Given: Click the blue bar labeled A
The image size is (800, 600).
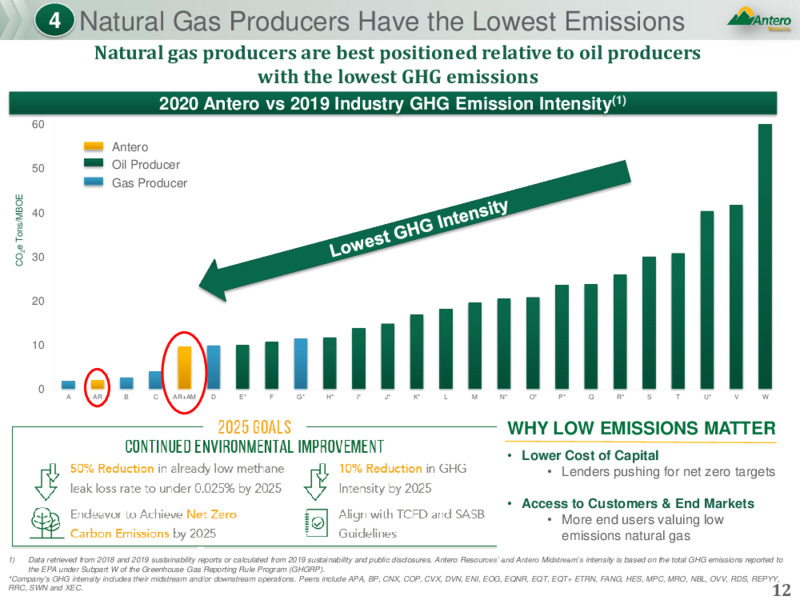Looking at the screenshot, I should click(68, 385).
